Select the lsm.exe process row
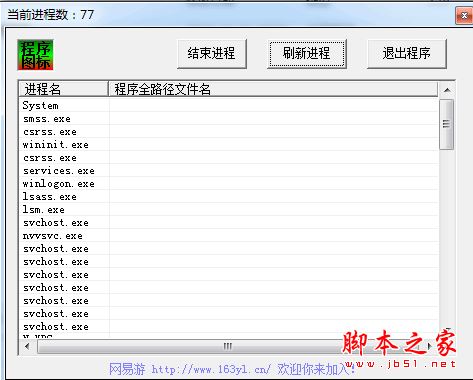Screen dimensions: 473x380 (x=229, y=210)
